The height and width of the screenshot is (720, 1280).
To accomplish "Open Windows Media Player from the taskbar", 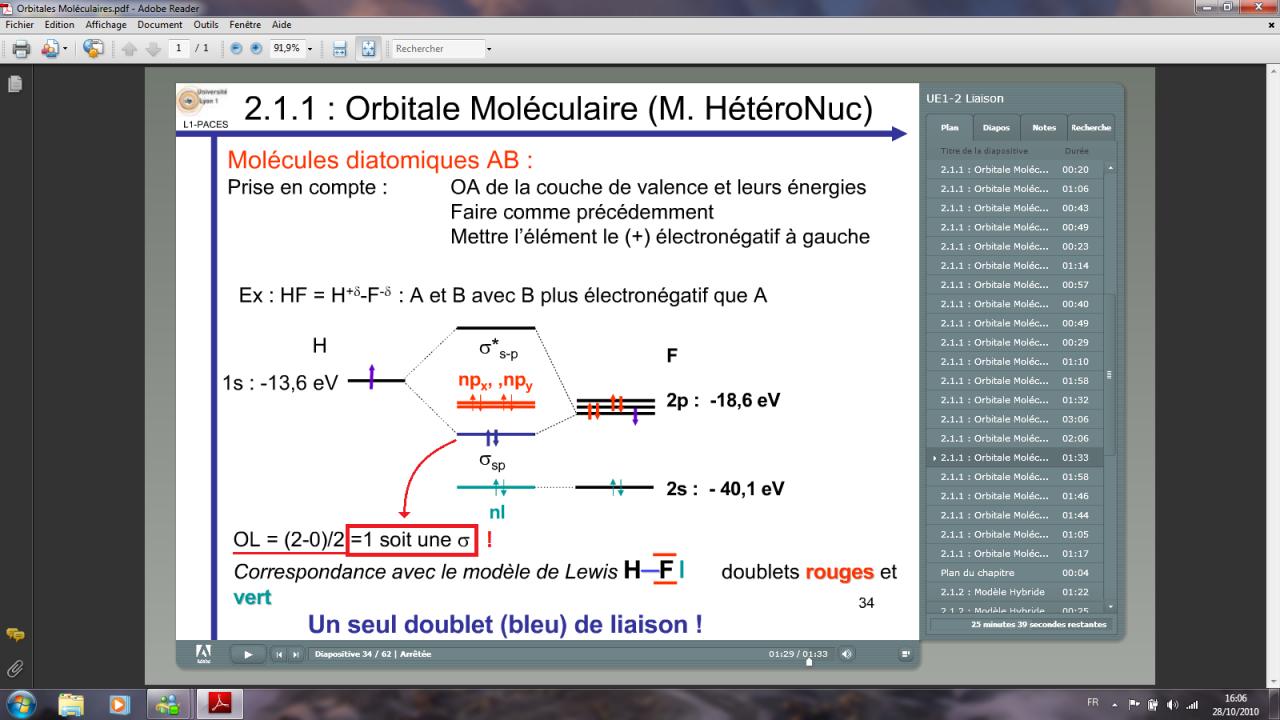I will [120, 703].
